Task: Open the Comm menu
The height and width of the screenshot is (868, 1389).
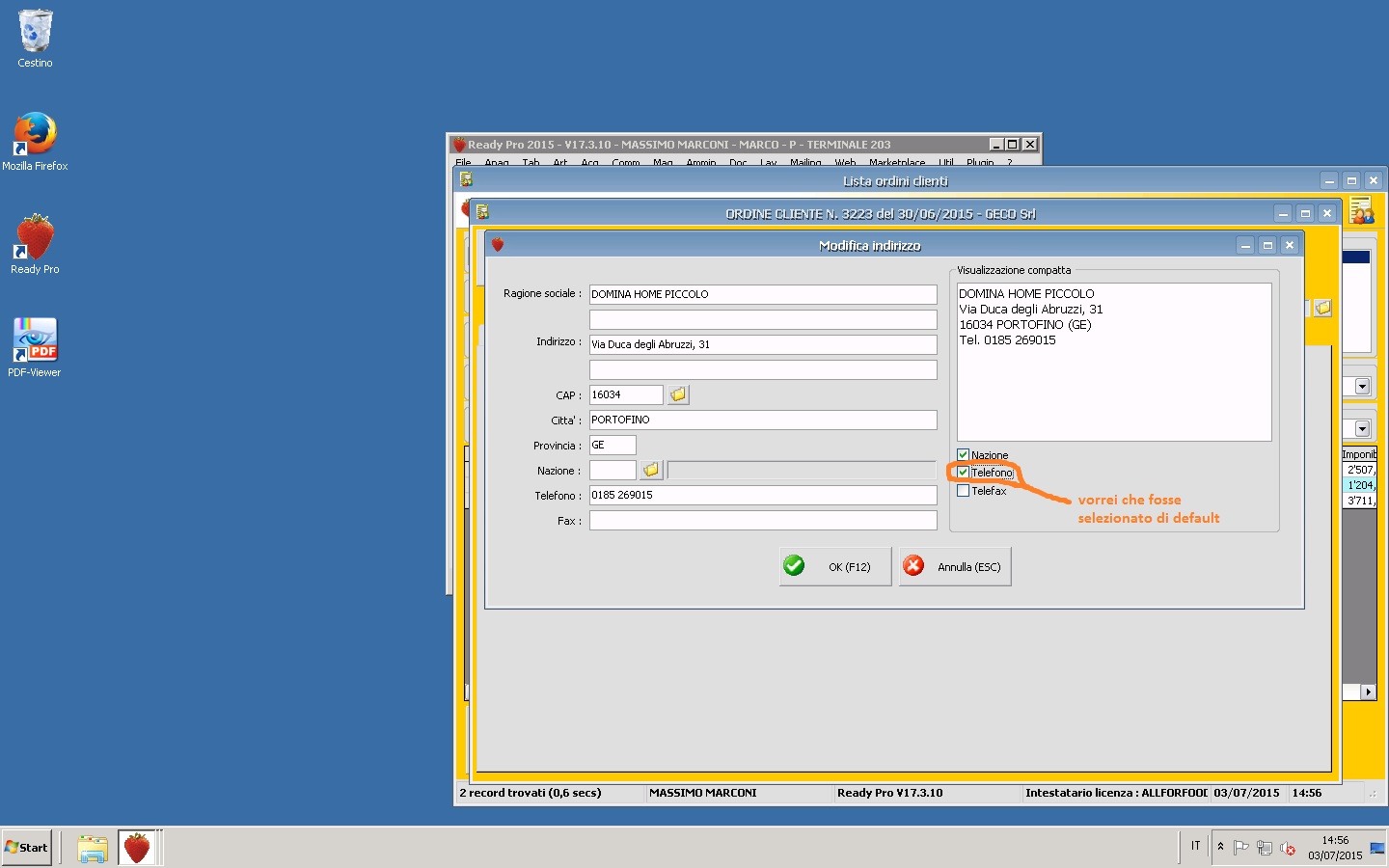Action: pos(626,162)
